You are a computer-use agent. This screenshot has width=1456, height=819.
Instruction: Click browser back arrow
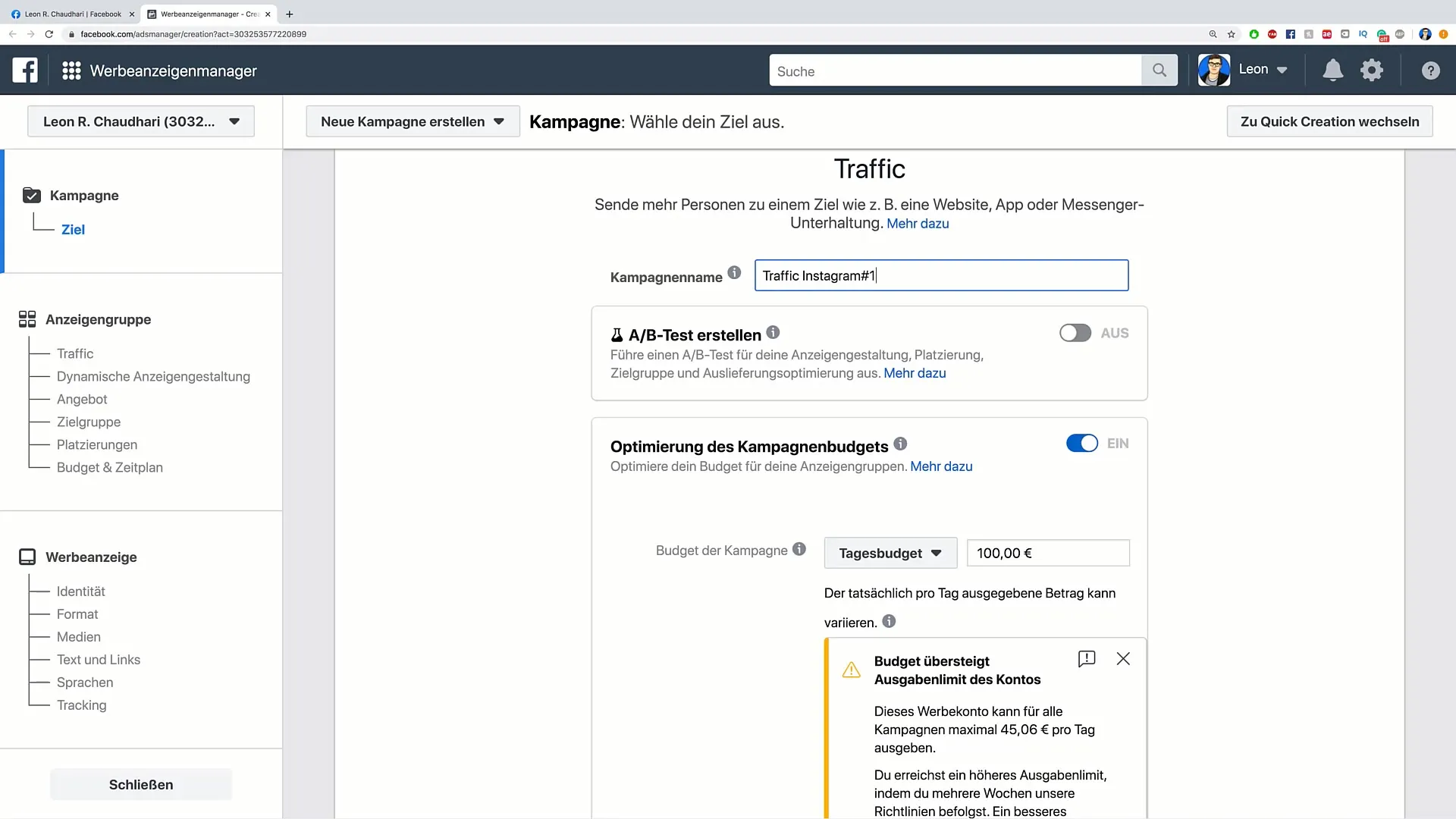pyautogui.click(x=12, y=34)
